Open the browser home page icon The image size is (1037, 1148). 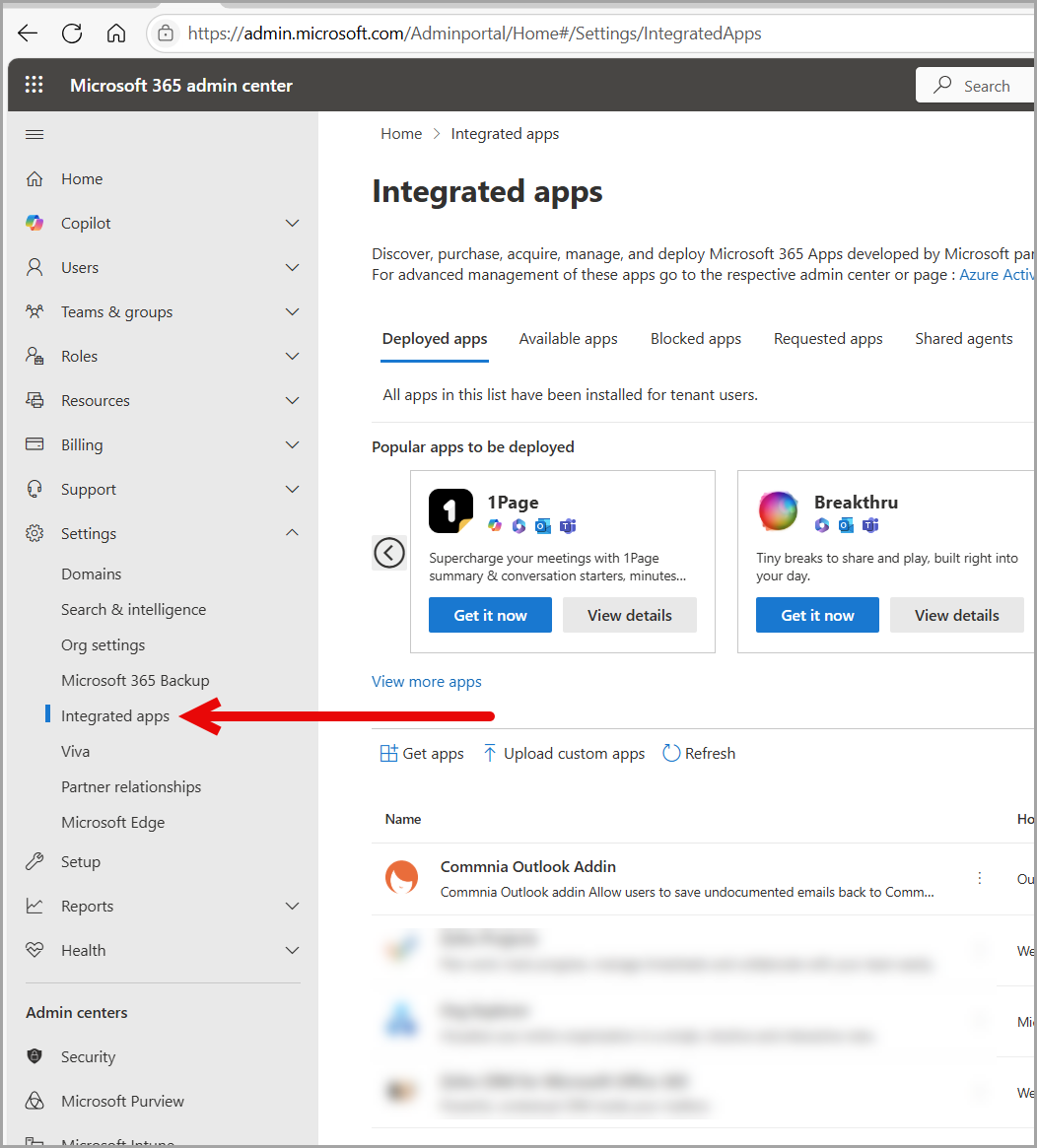pyautogui.click(x=116, y=33)
